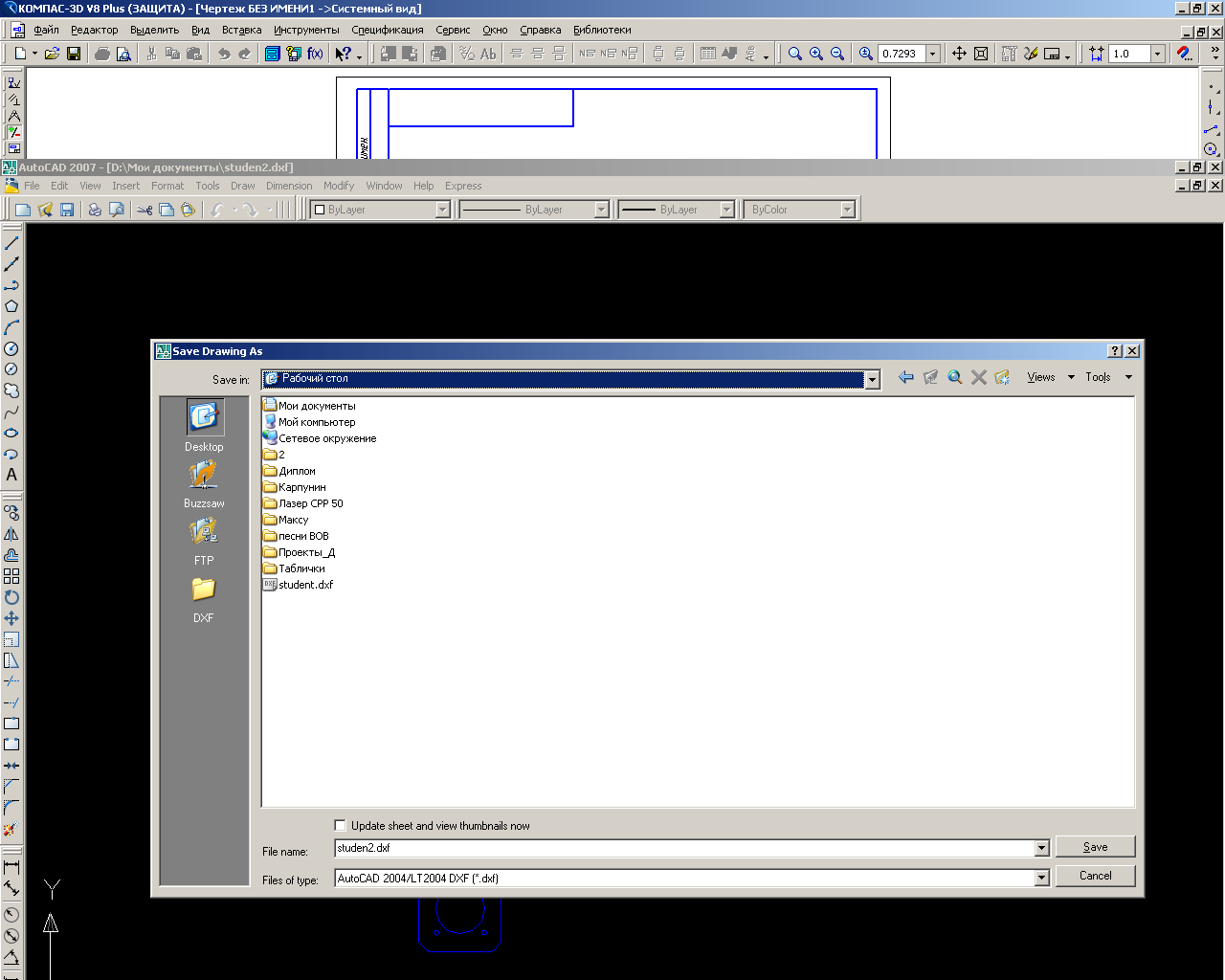
Task: Open the Спецификация menu in KOMPAS-3D
Action: click(388, 30)
